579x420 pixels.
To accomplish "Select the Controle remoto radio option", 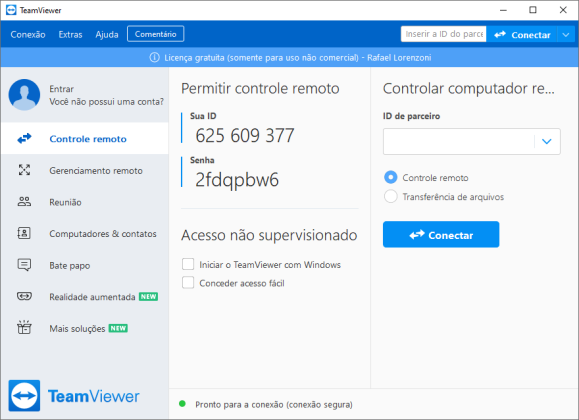I will point(391,177).
